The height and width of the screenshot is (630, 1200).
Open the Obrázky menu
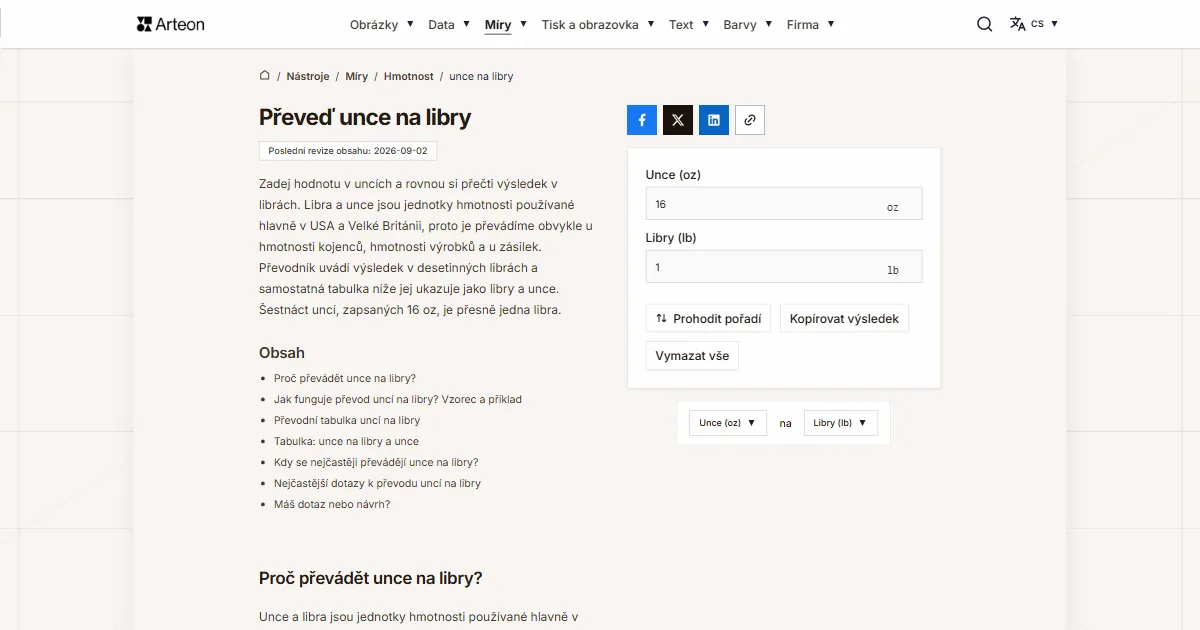381,25
